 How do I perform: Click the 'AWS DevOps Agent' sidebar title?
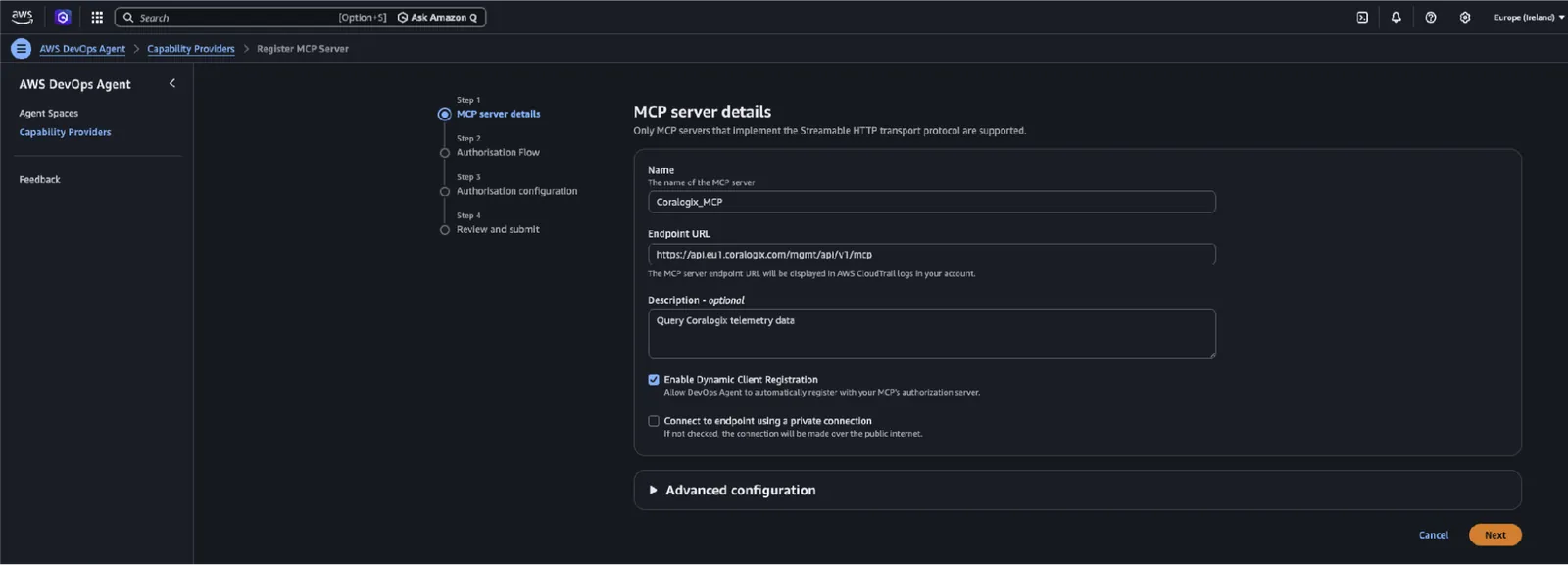(x=74, y=84)
